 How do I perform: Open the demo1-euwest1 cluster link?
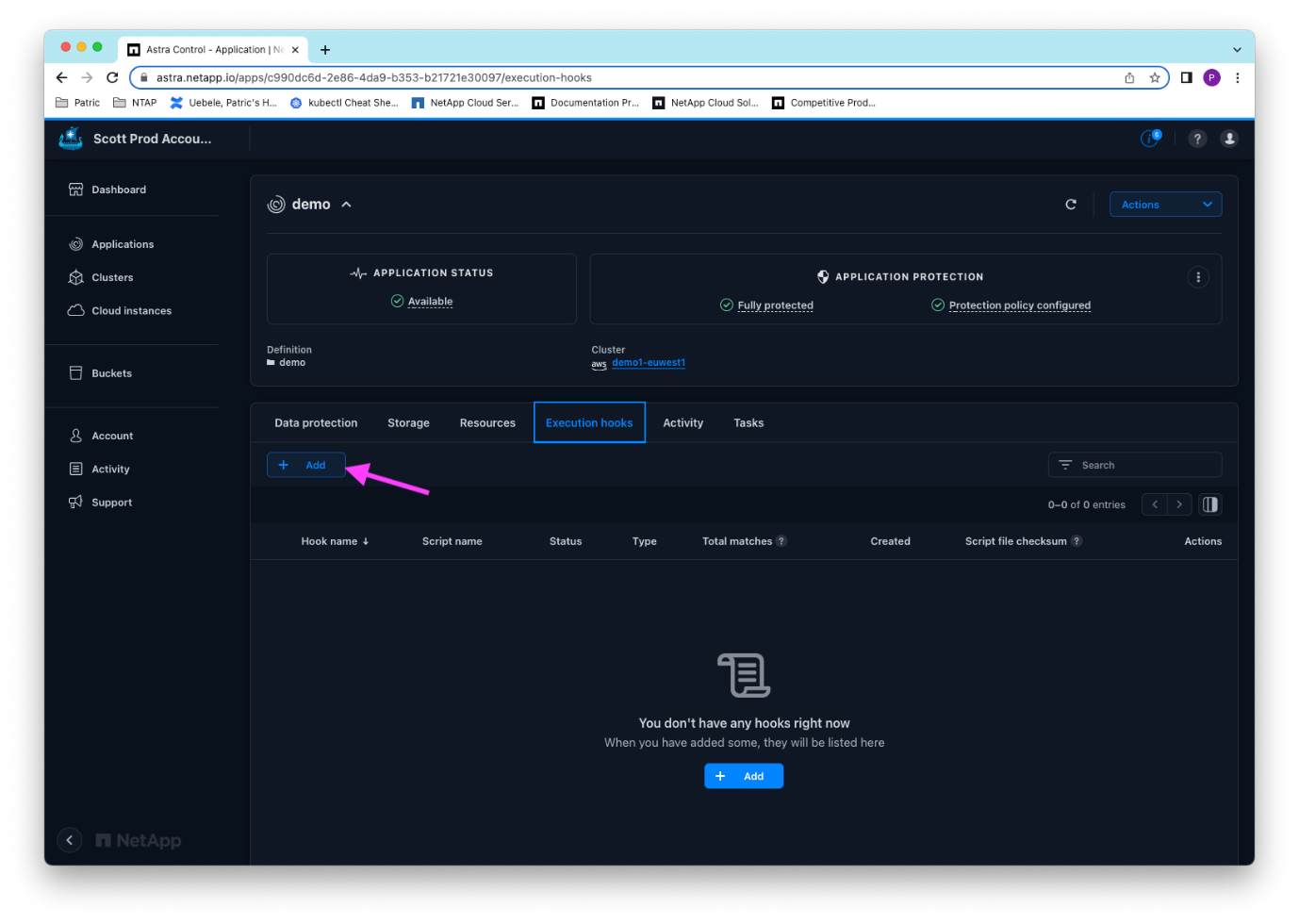click(648, 363)
